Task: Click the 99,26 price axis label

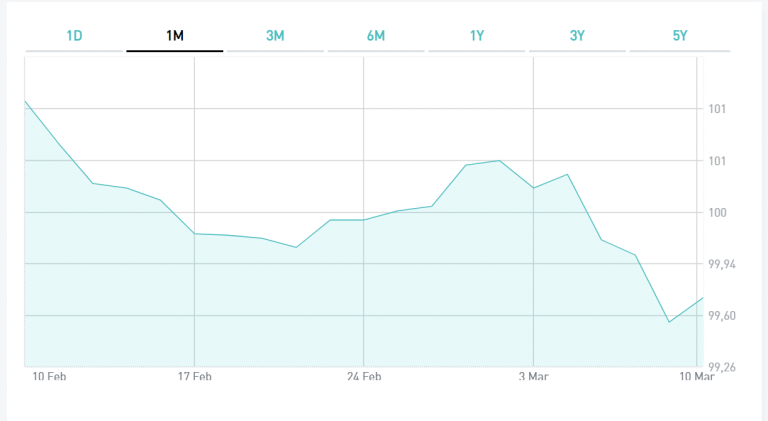Action: (x=722, y=367)
